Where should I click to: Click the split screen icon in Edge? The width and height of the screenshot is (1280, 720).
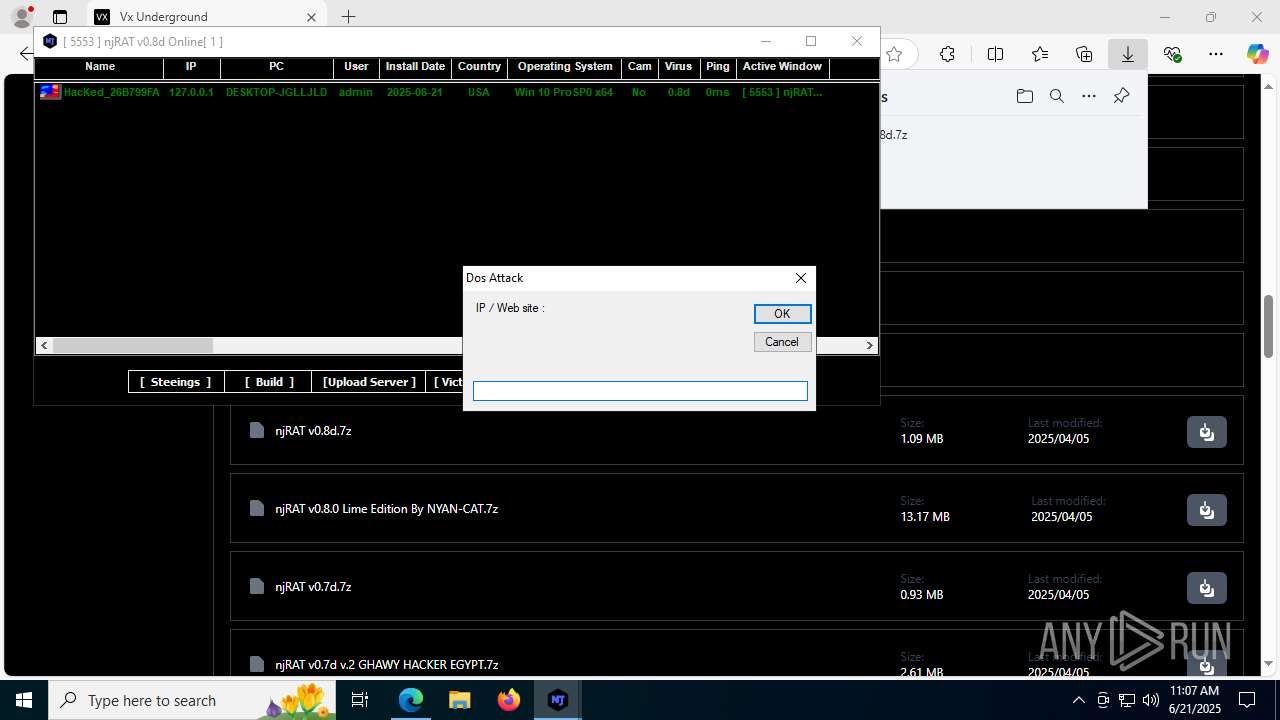pos(995,54)
